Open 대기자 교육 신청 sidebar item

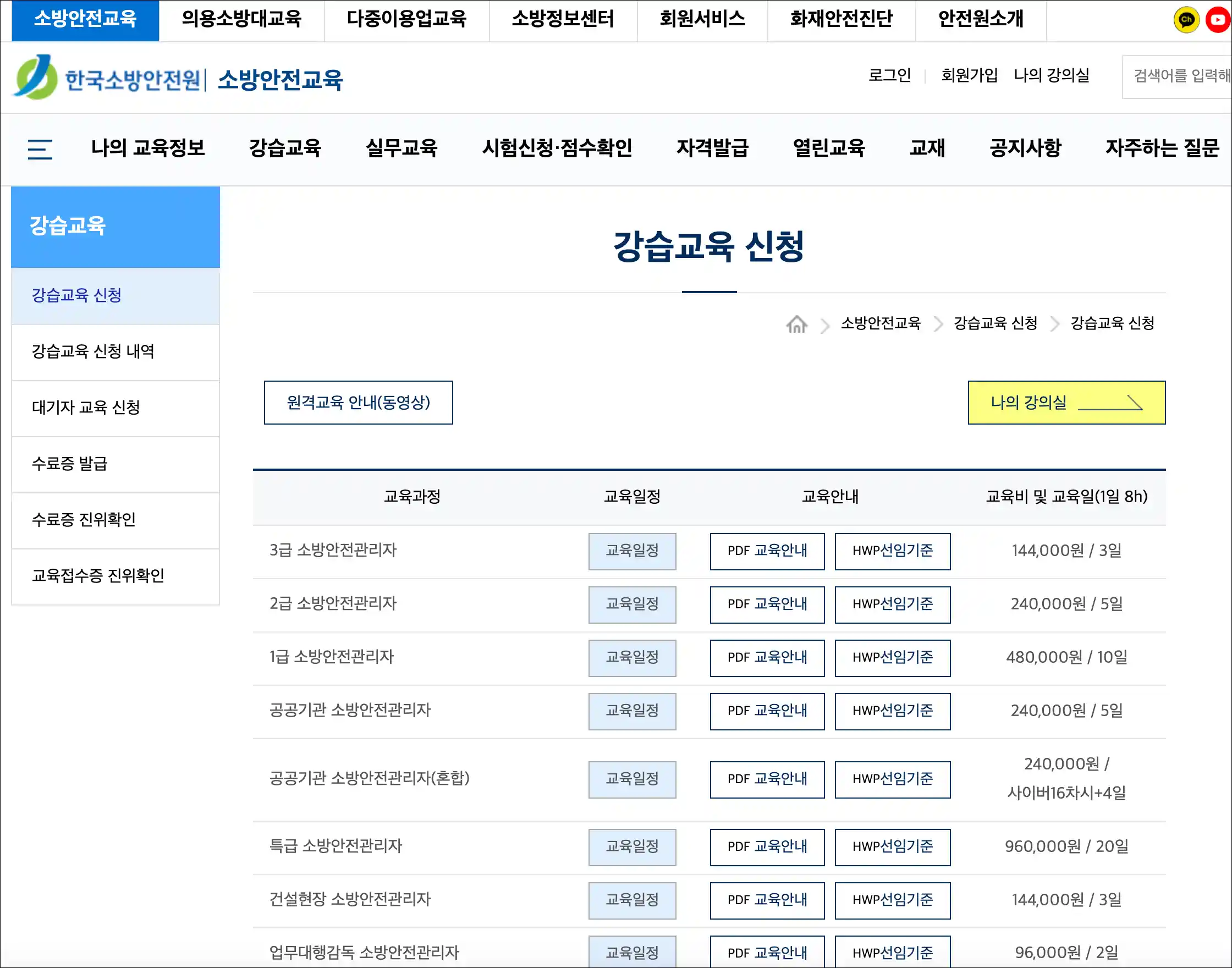point(86,408)
